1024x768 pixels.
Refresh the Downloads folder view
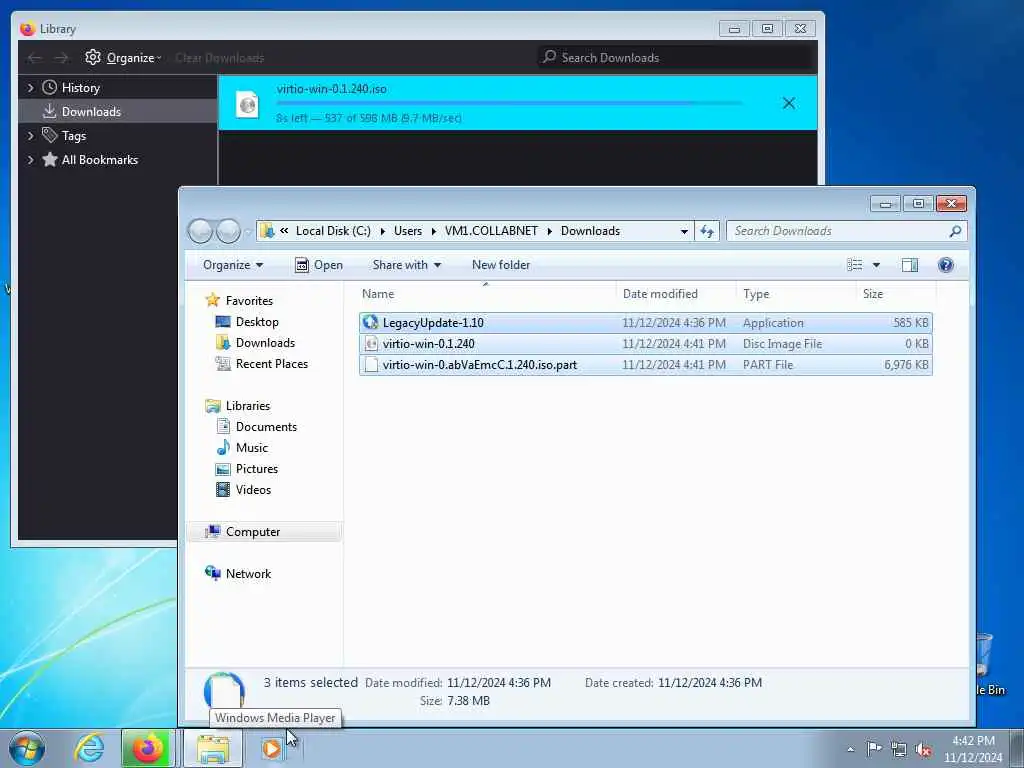click(x=707, y=231)
